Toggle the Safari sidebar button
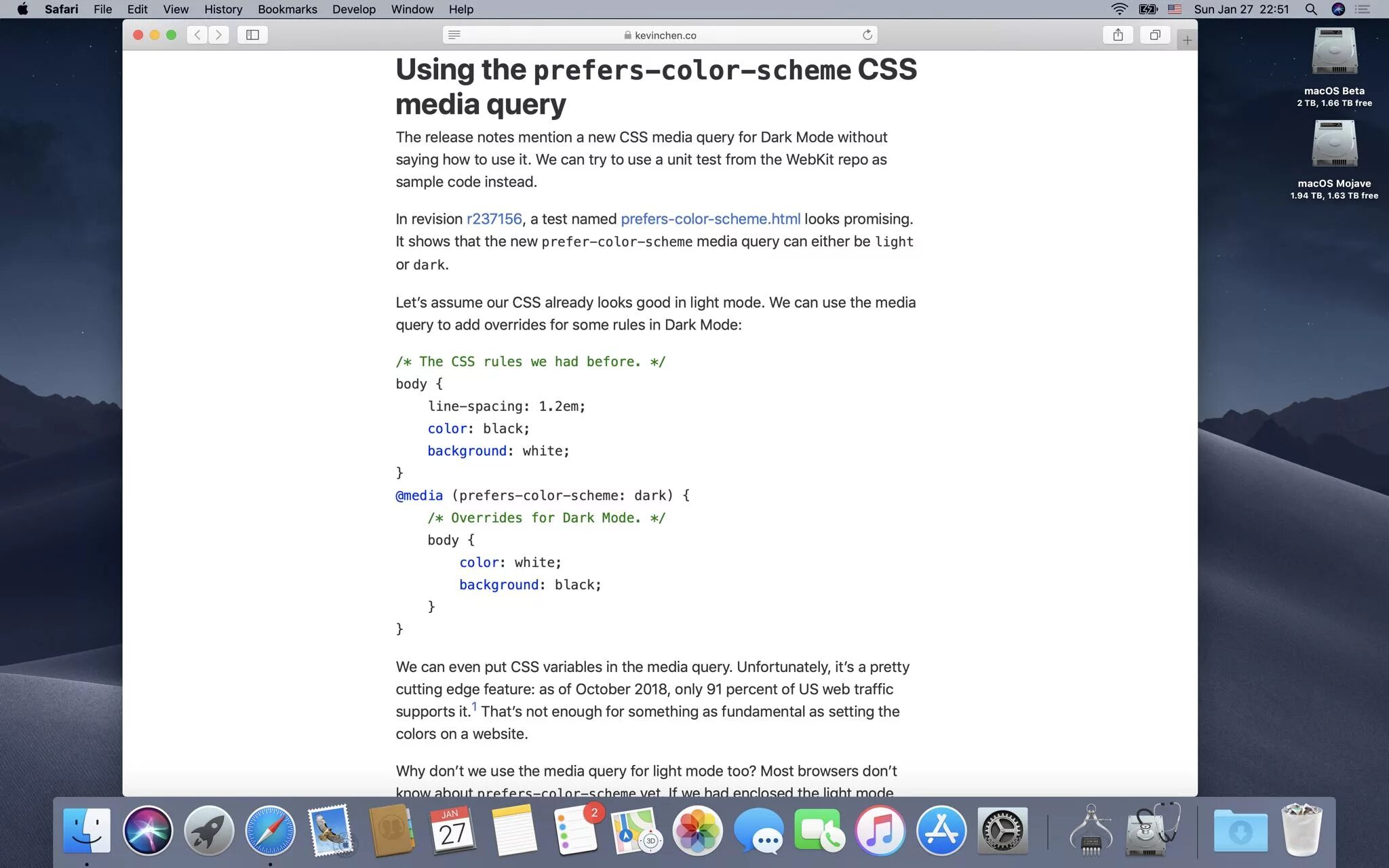The height and width of the screenshot is (868, 1389). tap(252, 35)
